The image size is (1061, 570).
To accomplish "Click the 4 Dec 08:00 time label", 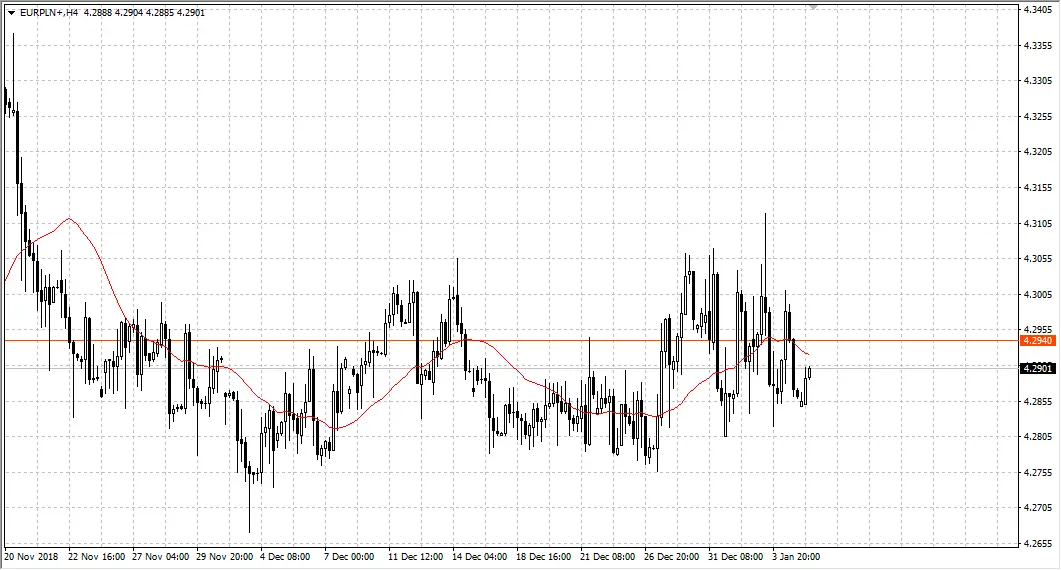I will click(285, 556).
